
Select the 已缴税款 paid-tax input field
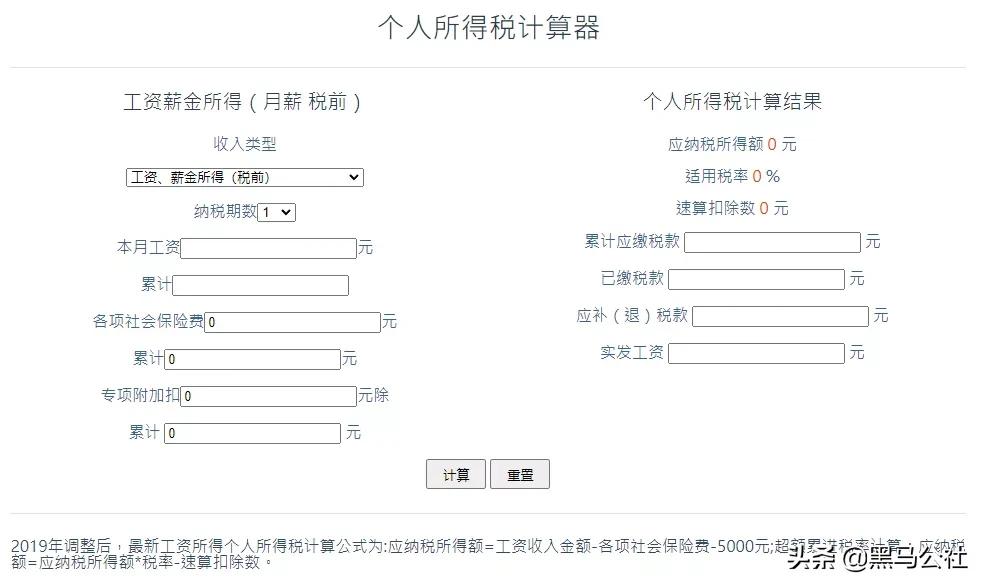(x=757, y=279)
